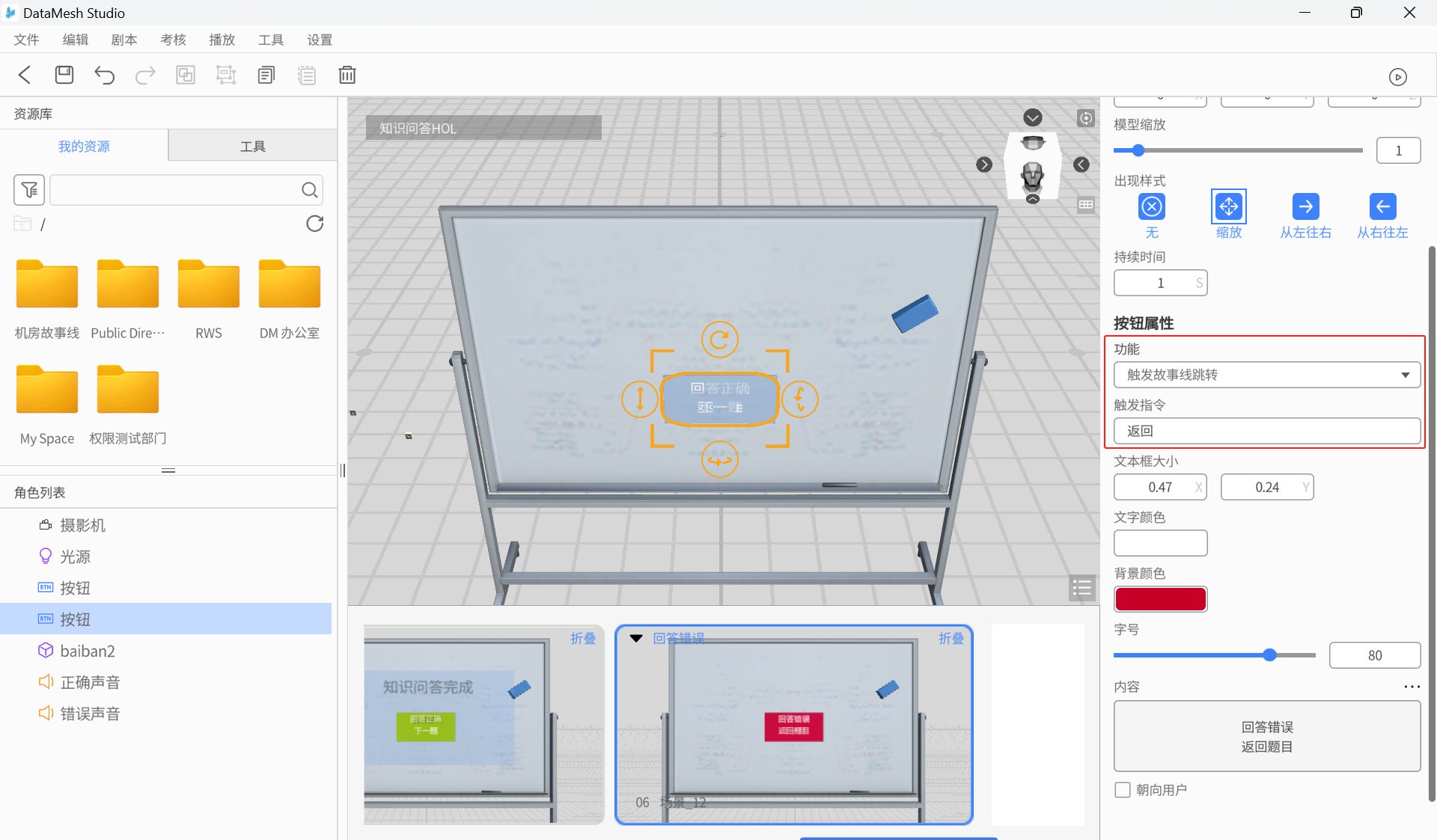
Task: Click the 模型缩放 slider handle
Action: 1138,150
